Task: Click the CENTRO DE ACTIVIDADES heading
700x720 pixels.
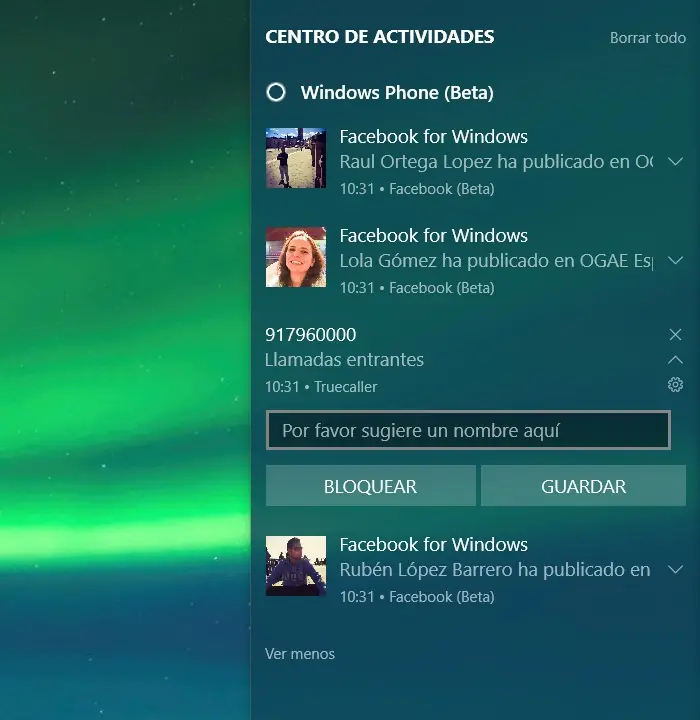Action: (x=379, y=37)
